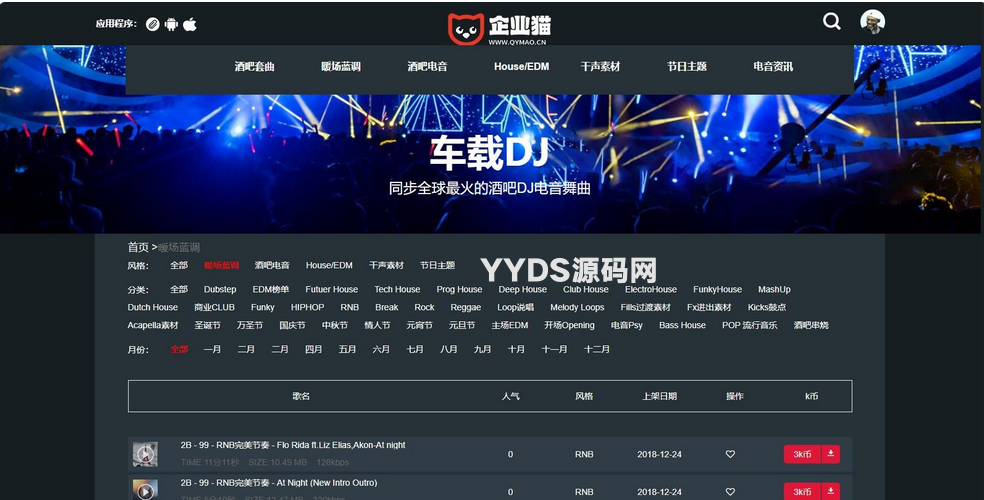Image resolution: width=984 pixels, height=500 pixels.
Task: Filter by 圣诞节 category
Action: pyautogui.click(x=208, y=325)
